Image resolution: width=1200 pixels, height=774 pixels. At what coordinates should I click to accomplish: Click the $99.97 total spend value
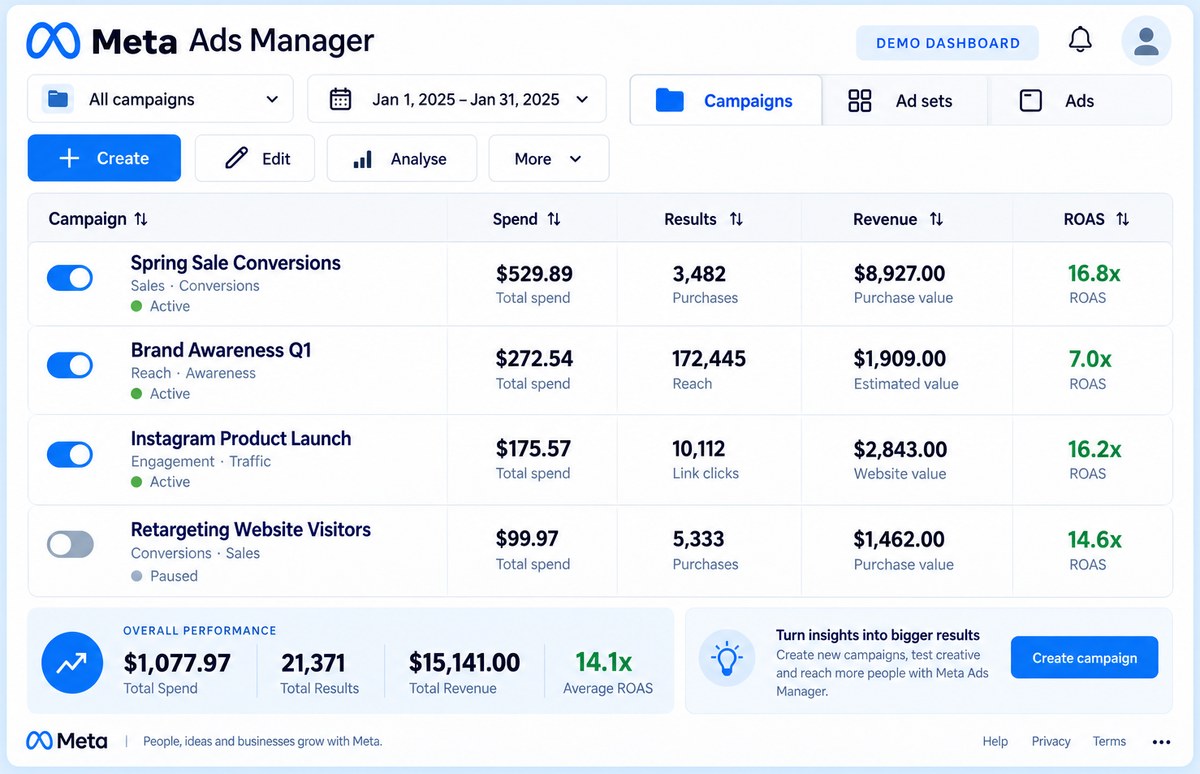(x=527, y=539)
